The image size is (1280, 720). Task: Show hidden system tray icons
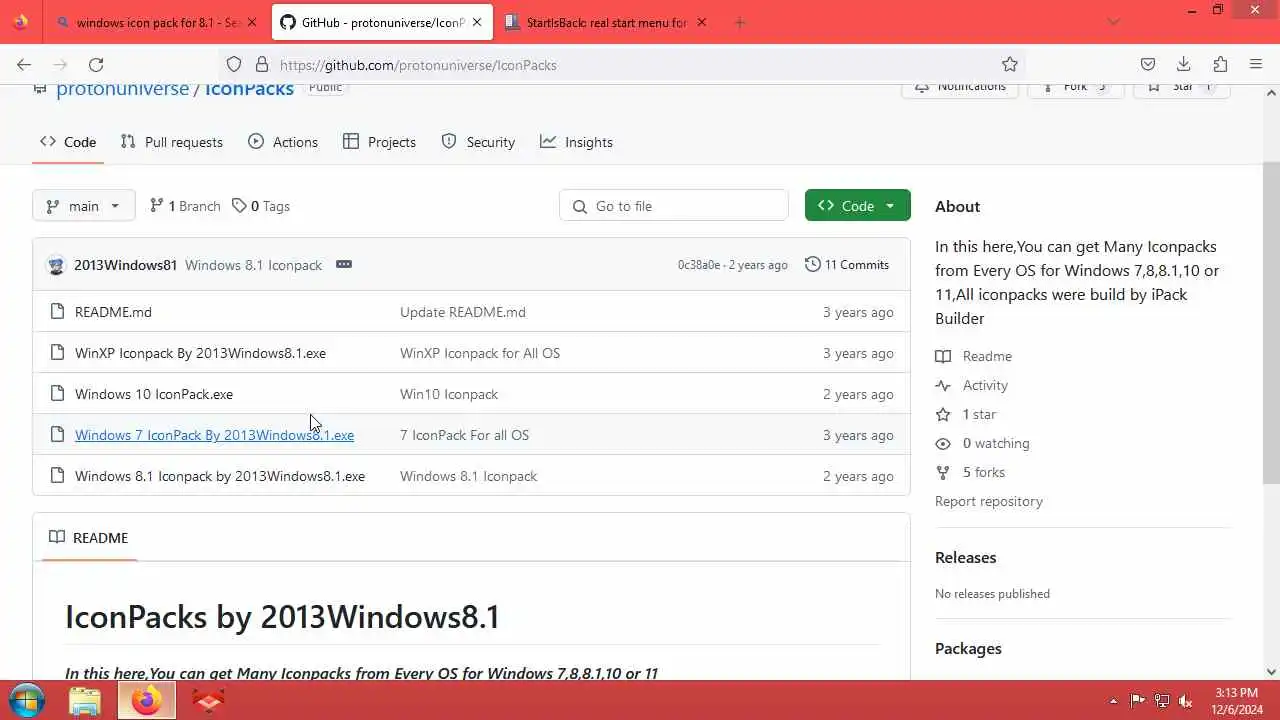point(1114,701)
